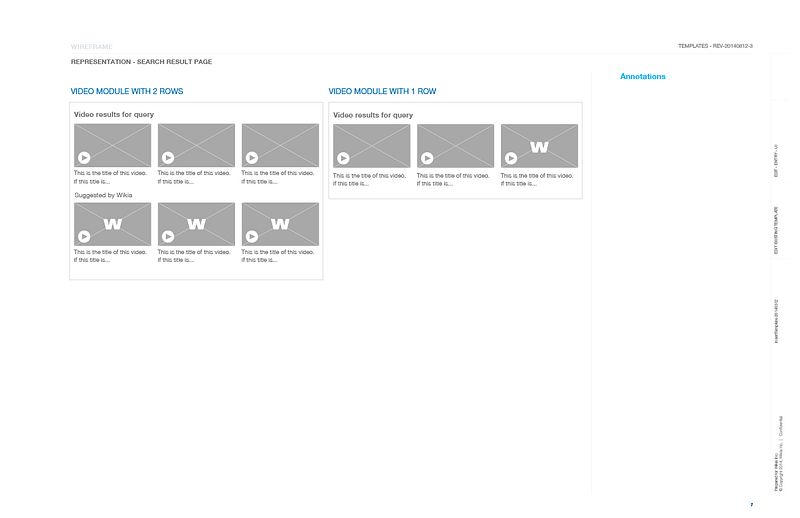
Task: Play first Suggested by Wikia video
Action: [84, 236]
